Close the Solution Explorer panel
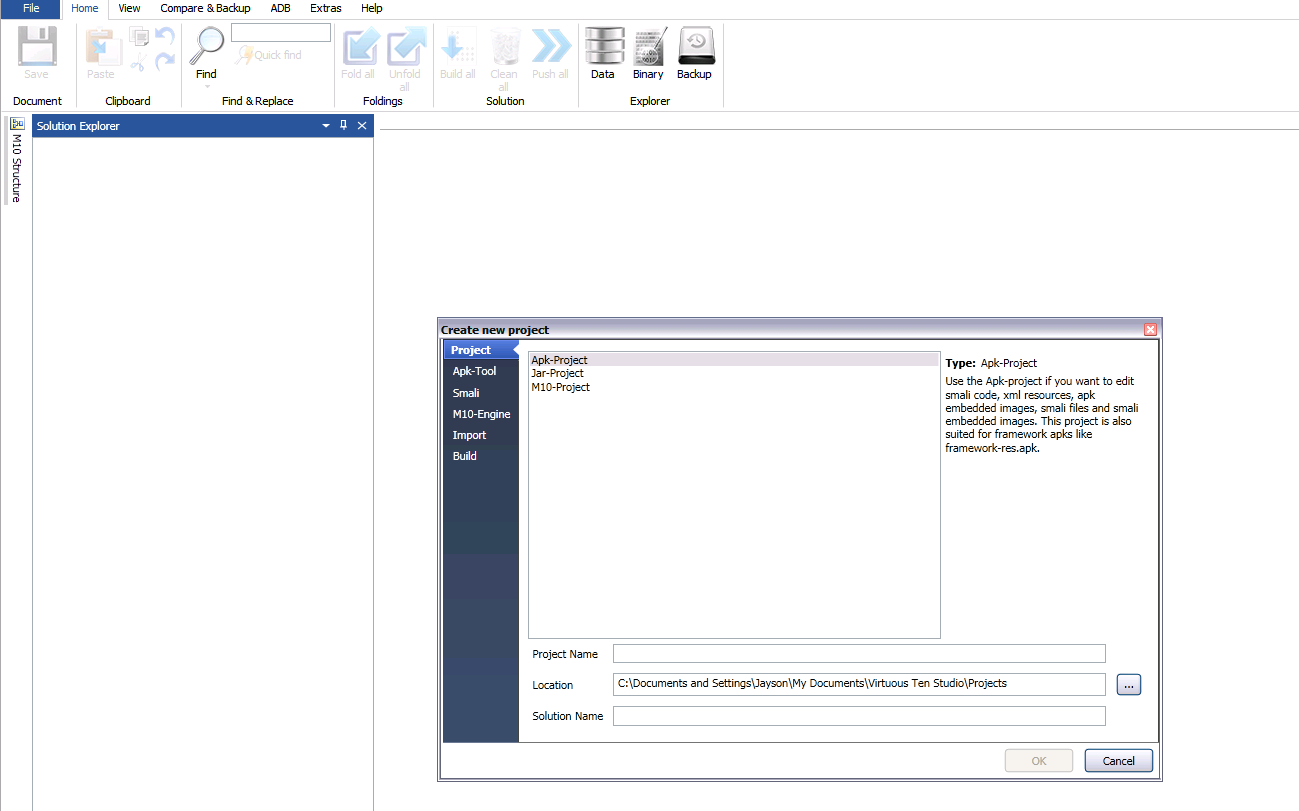 click(362, 126)
